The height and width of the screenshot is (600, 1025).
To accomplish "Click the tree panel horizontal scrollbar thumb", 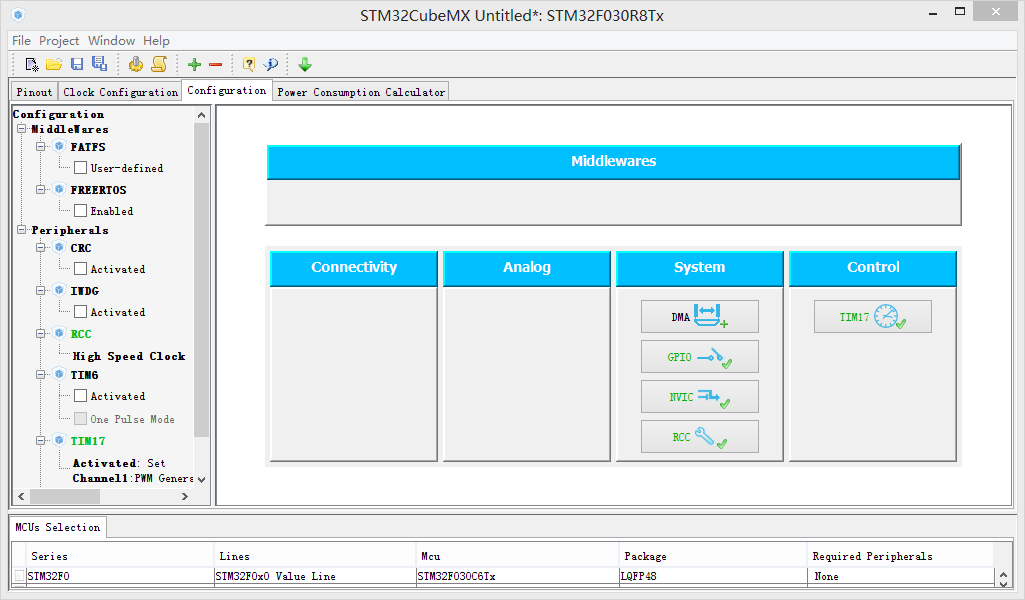I will click(65, 497).
